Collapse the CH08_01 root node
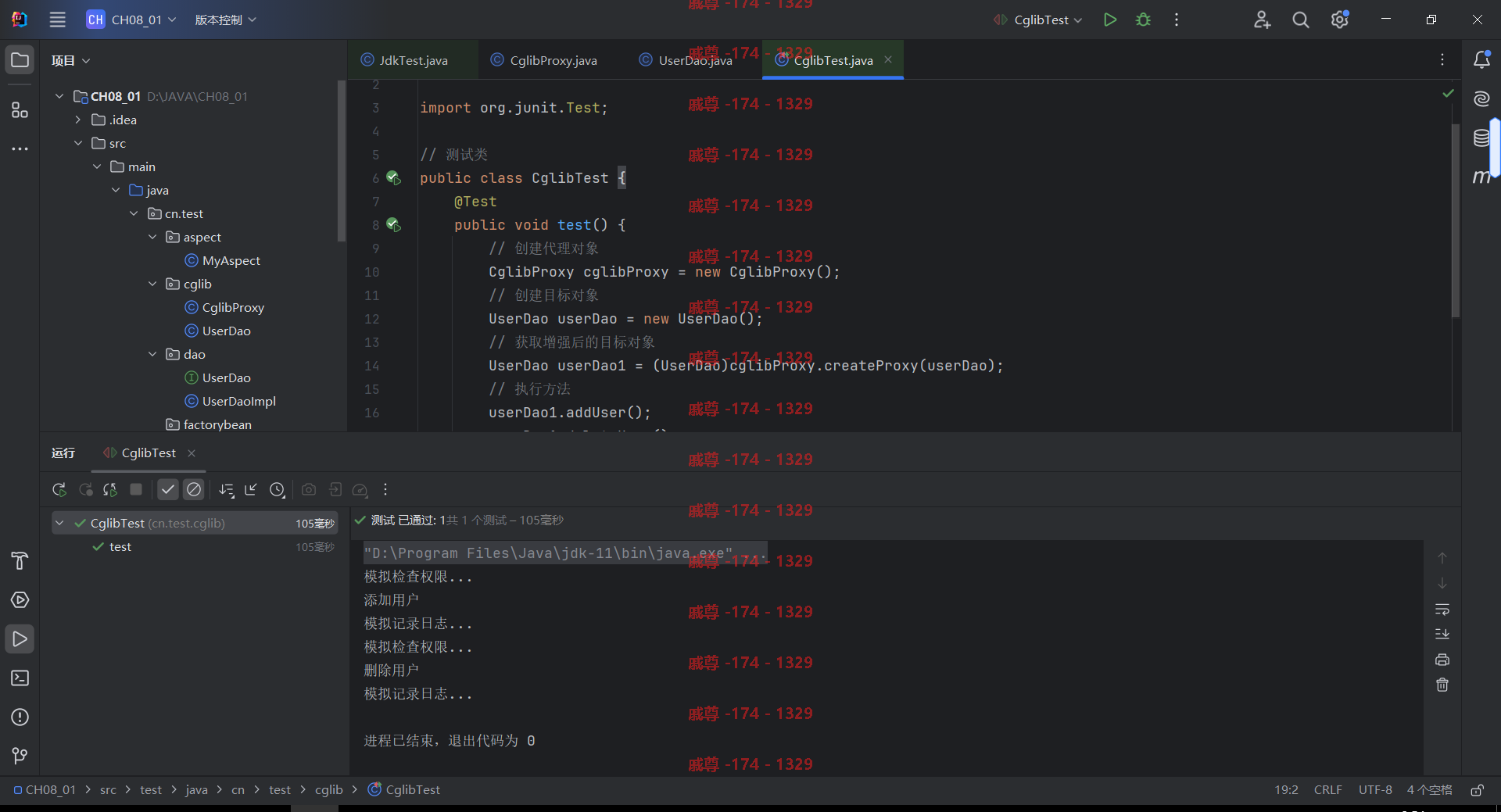Screen dimensions: 1501x812 click(59, 96)
